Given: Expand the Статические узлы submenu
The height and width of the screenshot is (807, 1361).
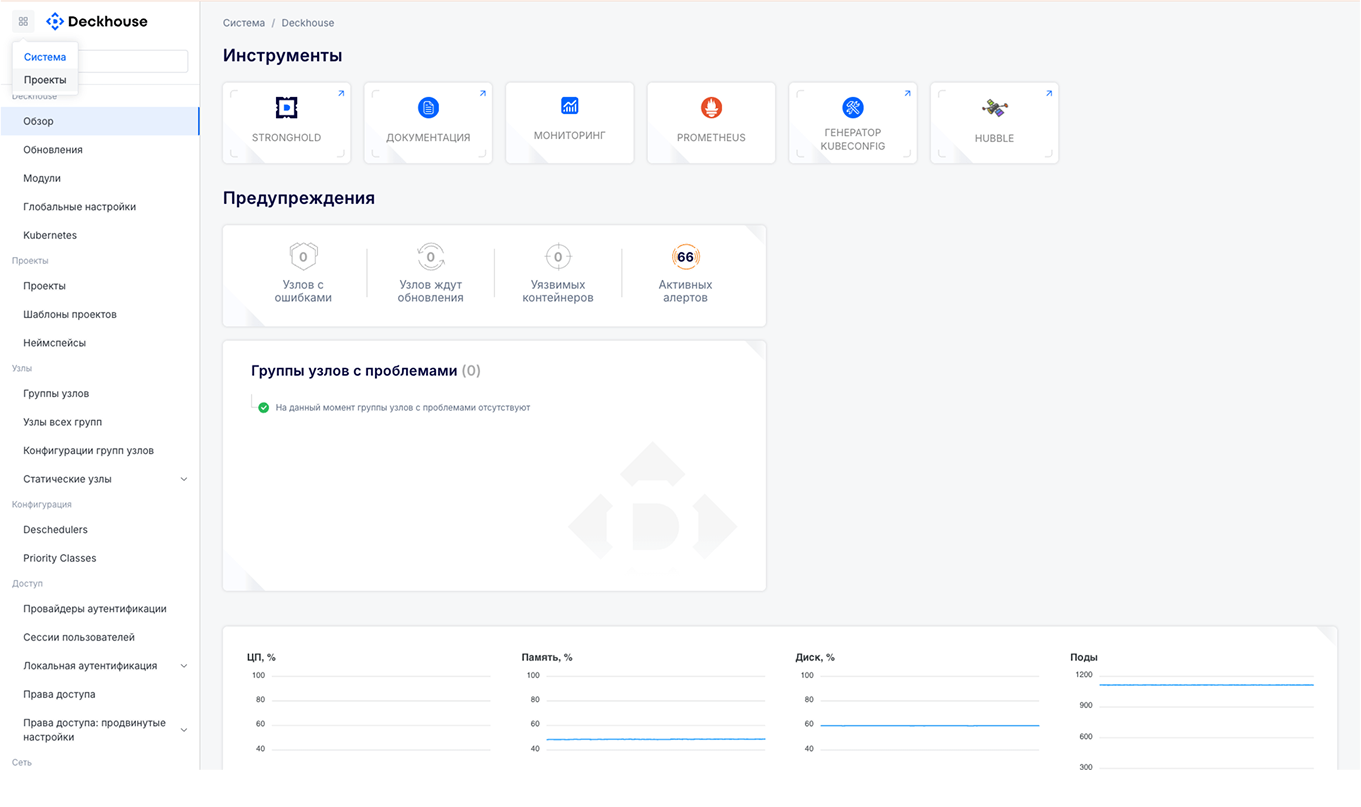Looking at the screenshot, I should pos(184,479).
